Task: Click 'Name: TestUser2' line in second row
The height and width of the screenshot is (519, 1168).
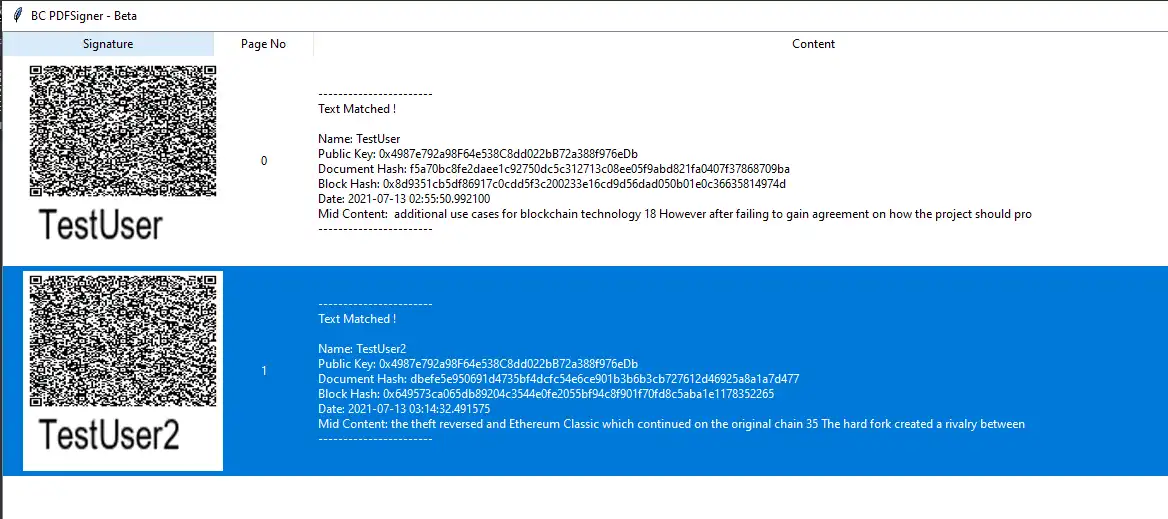Action: point(362,348)
